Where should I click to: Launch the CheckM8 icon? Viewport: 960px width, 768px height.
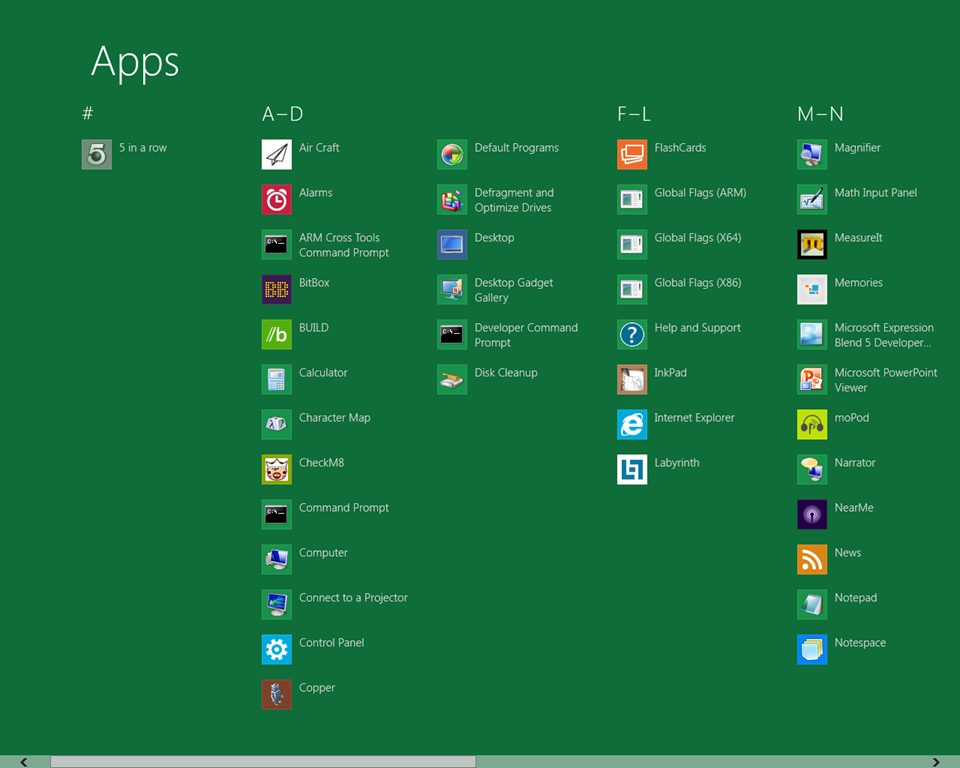(x=277, y=469)
